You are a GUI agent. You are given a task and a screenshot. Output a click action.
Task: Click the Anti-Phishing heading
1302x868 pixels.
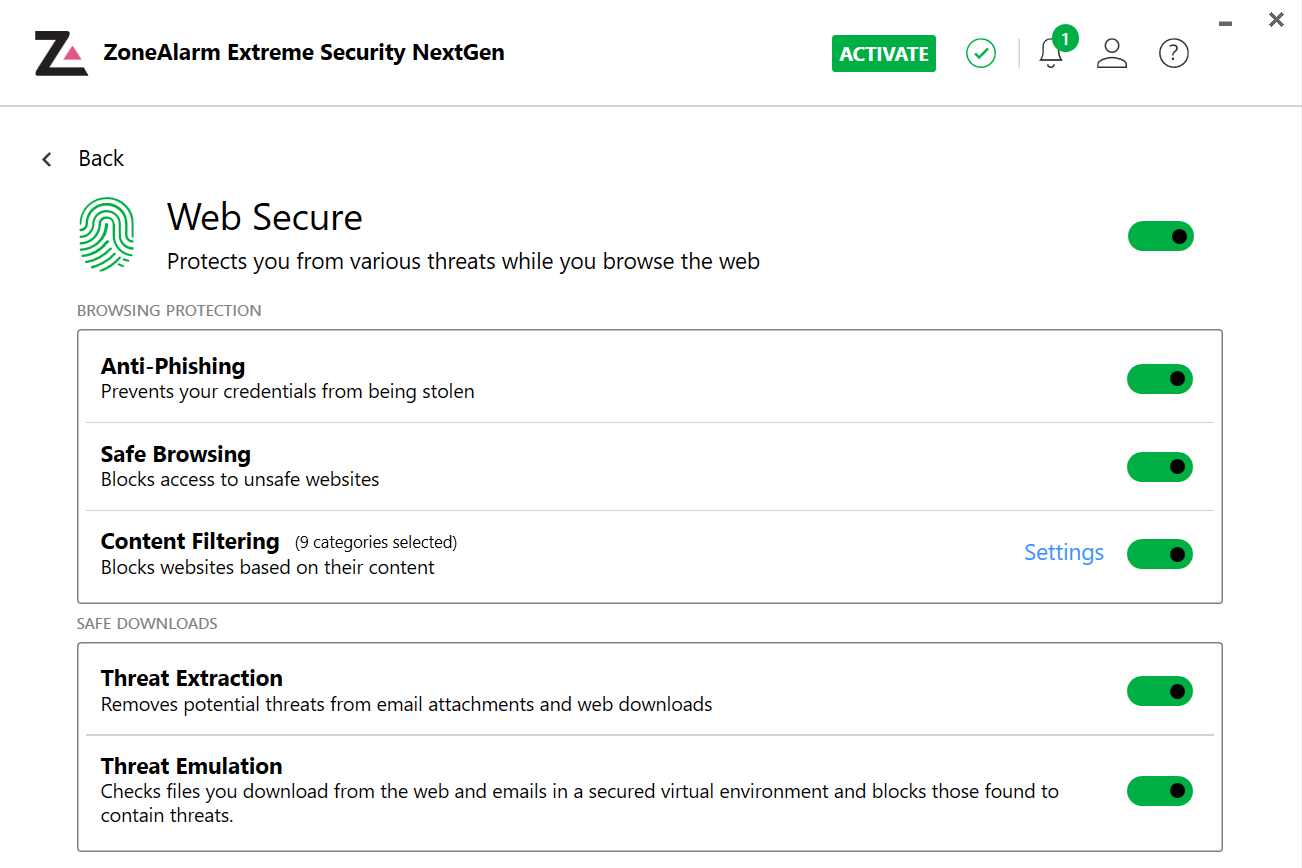click(173, 366)
